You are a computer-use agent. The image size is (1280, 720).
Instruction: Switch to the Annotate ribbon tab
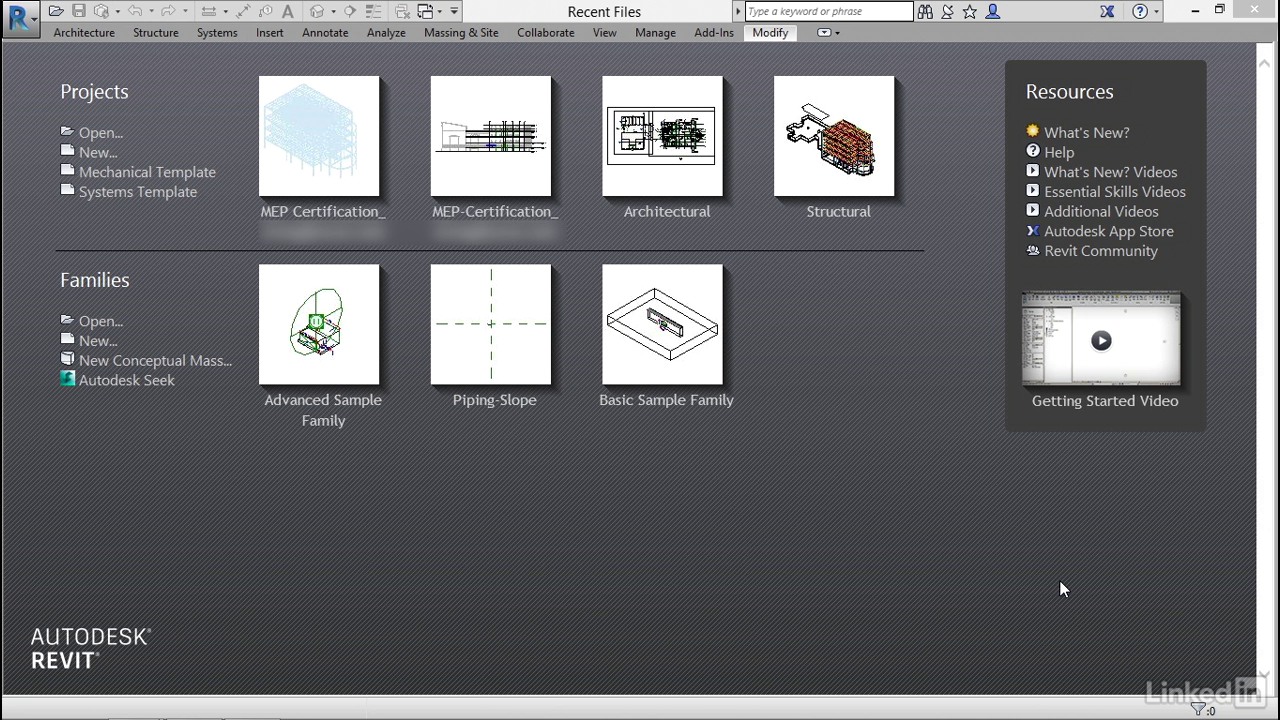tap(325, 33)
